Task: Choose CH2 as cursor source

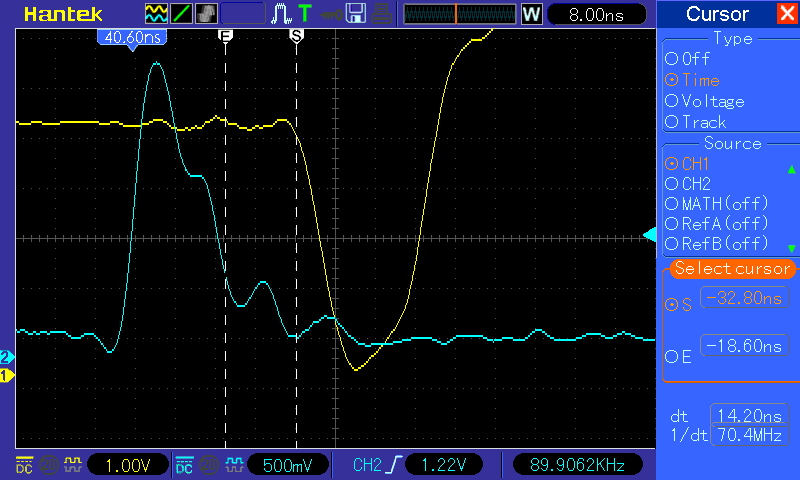Action: coord(688,184)
